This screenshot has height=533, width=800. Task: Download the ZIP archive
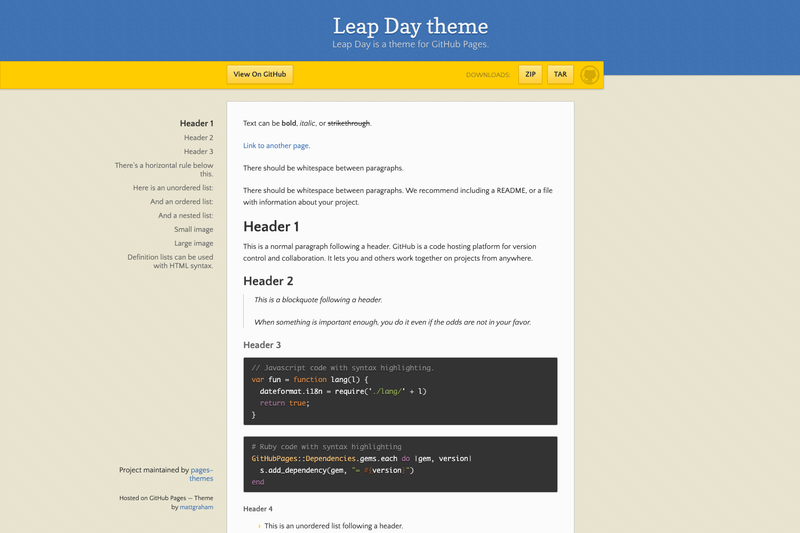pyautogui.click(x=530, y=74)
